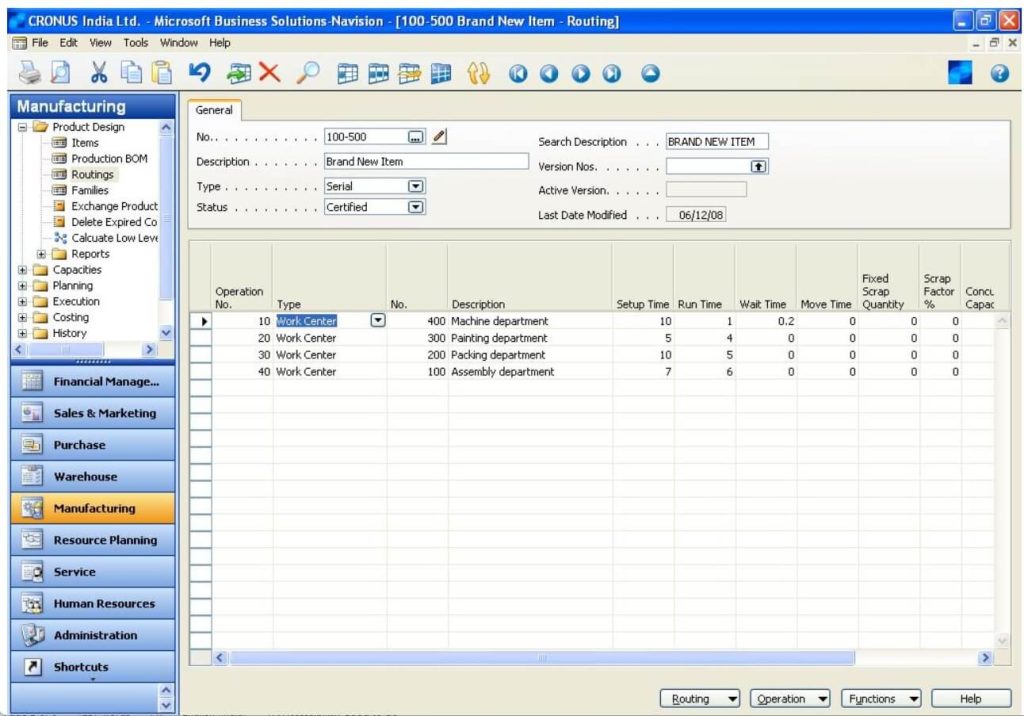Select the General tab
This screenshot has width=1024, height=716.
pos(213,111)
